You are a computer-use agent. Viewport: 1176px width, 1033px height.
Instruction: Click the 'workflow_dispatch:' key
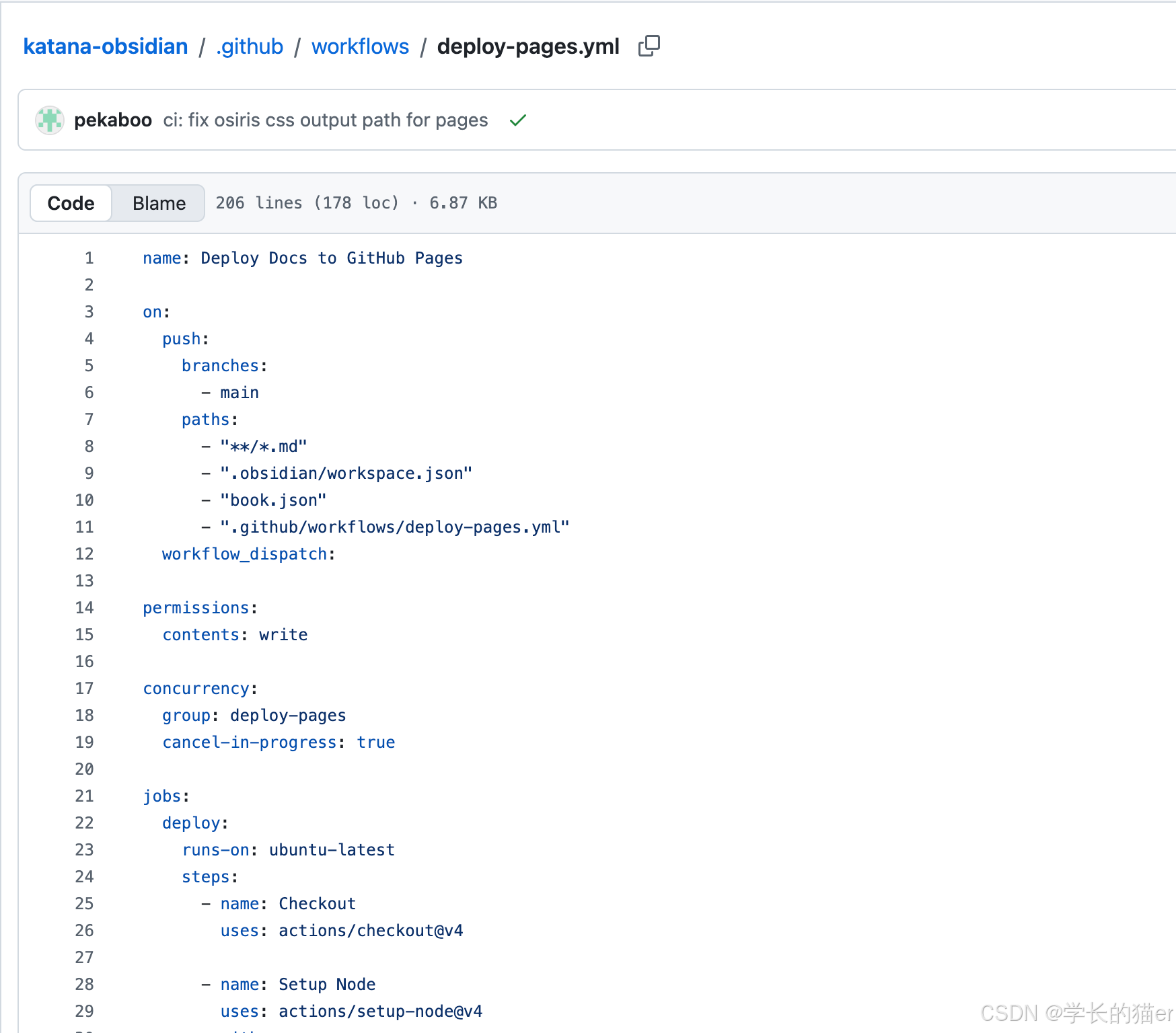pos(249,554)
